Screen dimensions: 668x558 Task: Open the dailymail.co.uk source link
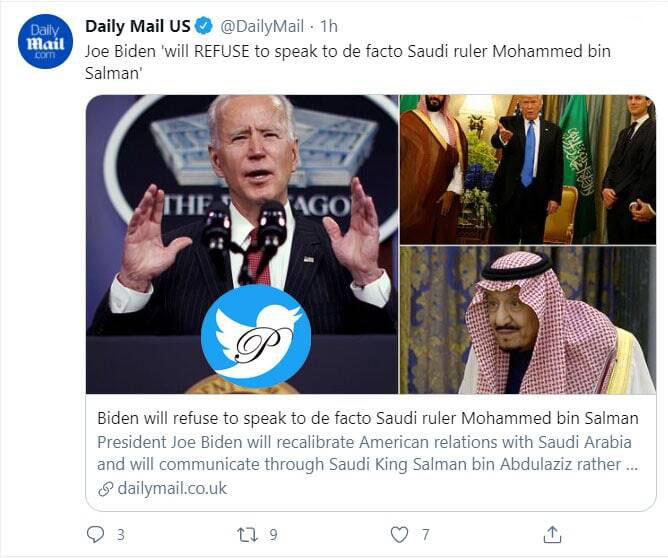click(x=172, y=489)
